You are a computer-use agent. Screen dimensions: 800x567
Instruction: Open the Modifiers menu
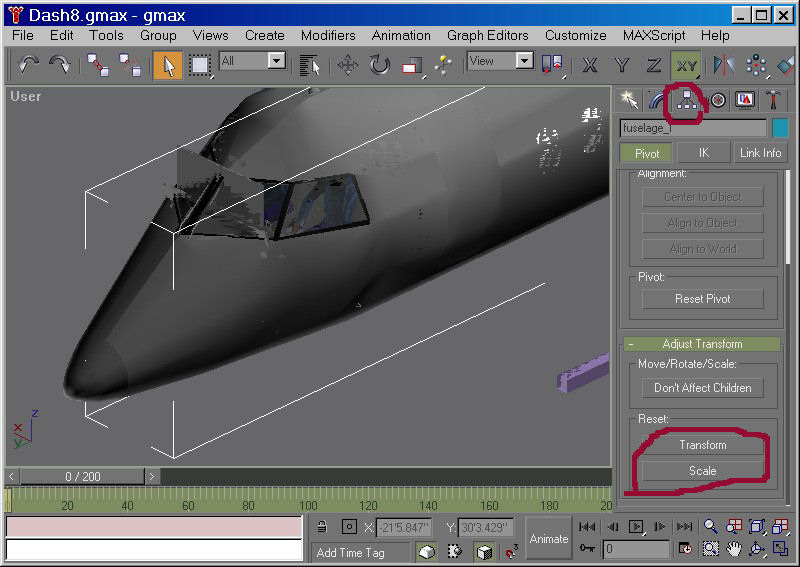click(x=328, y=35)
